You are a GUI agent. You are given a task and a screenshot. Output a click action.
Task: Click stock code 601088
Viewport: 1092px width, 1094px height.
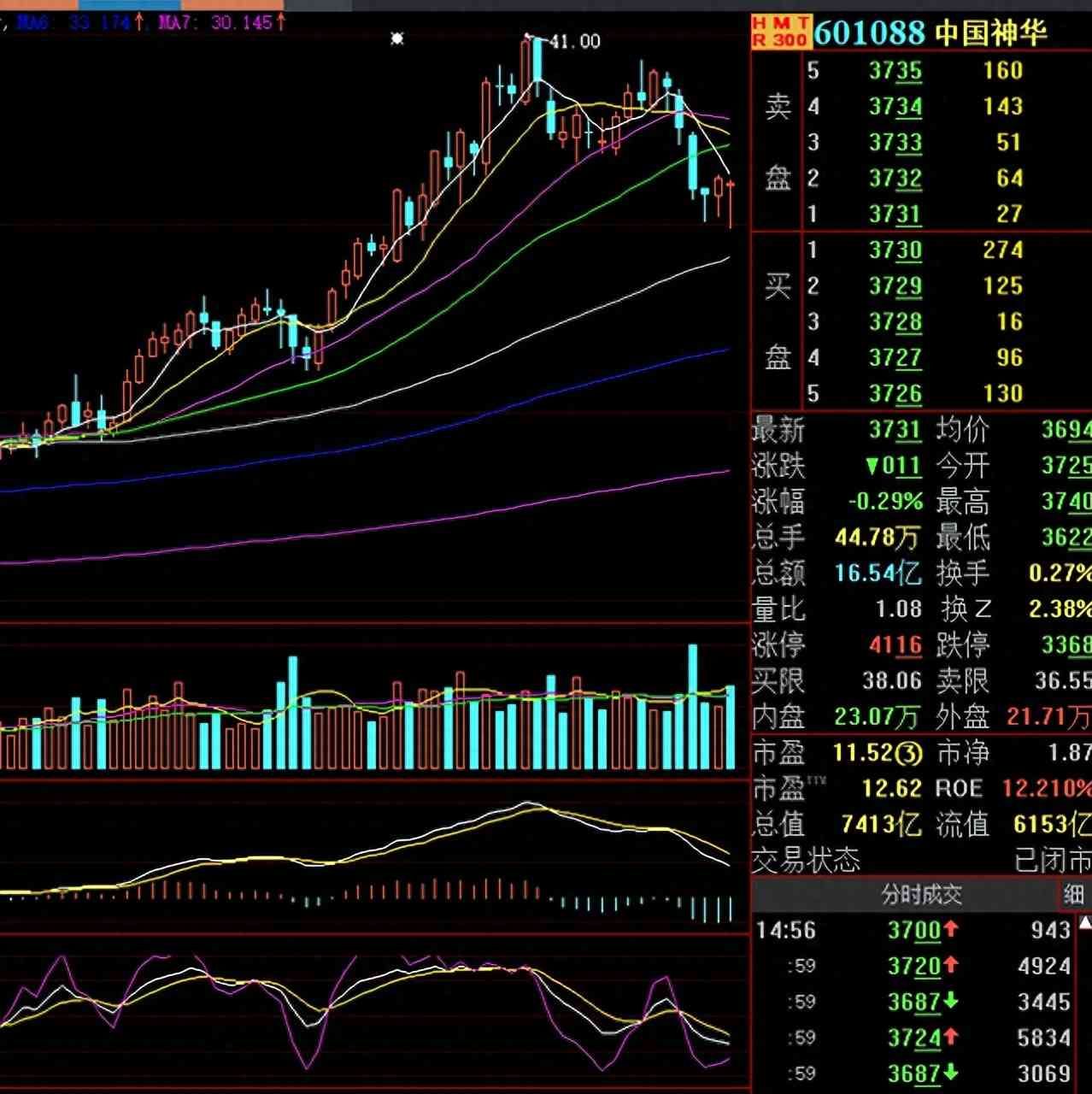click(x=870, y=33)
